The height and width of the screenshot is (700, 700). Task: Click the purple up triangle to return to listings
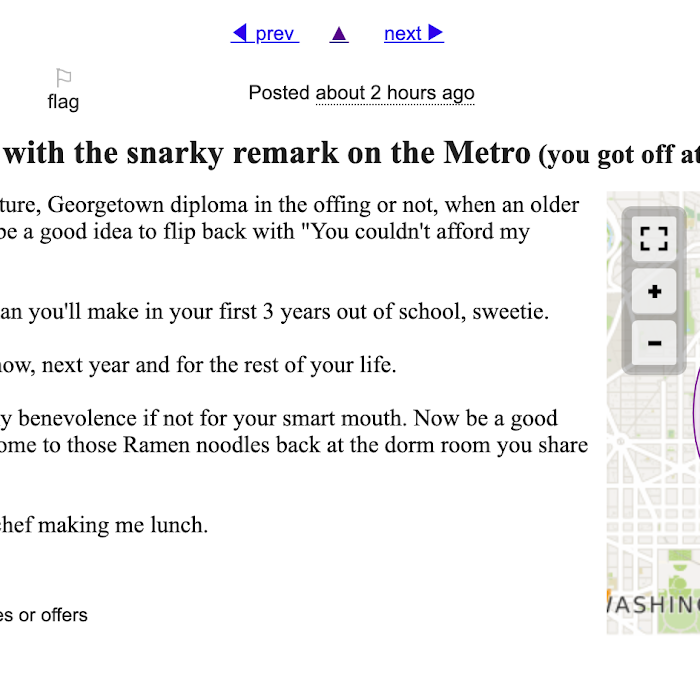[x=339, y=34]
